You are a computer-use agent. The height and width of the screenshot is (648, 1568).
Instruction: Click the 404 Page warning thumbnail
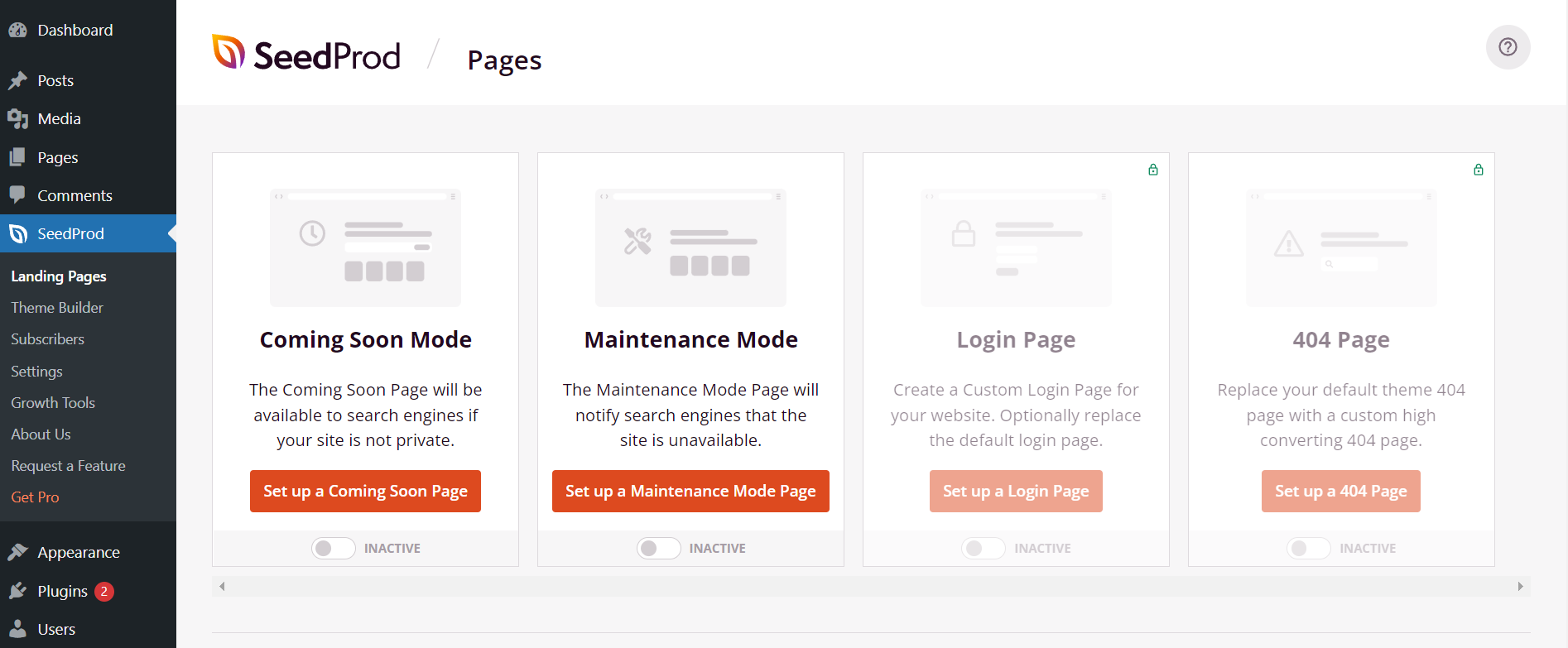(x=1341, y=247)
